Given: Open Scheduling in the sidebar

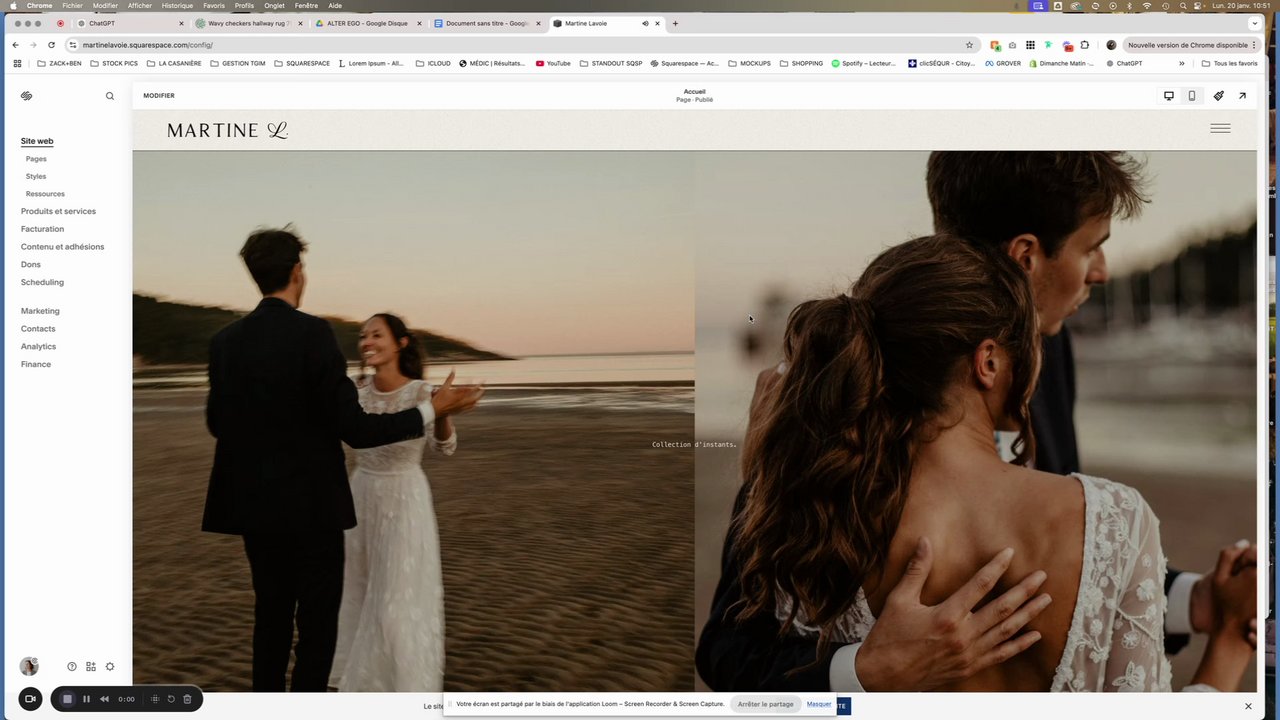Looking at the screenshot, I should [x=42, y=282].
